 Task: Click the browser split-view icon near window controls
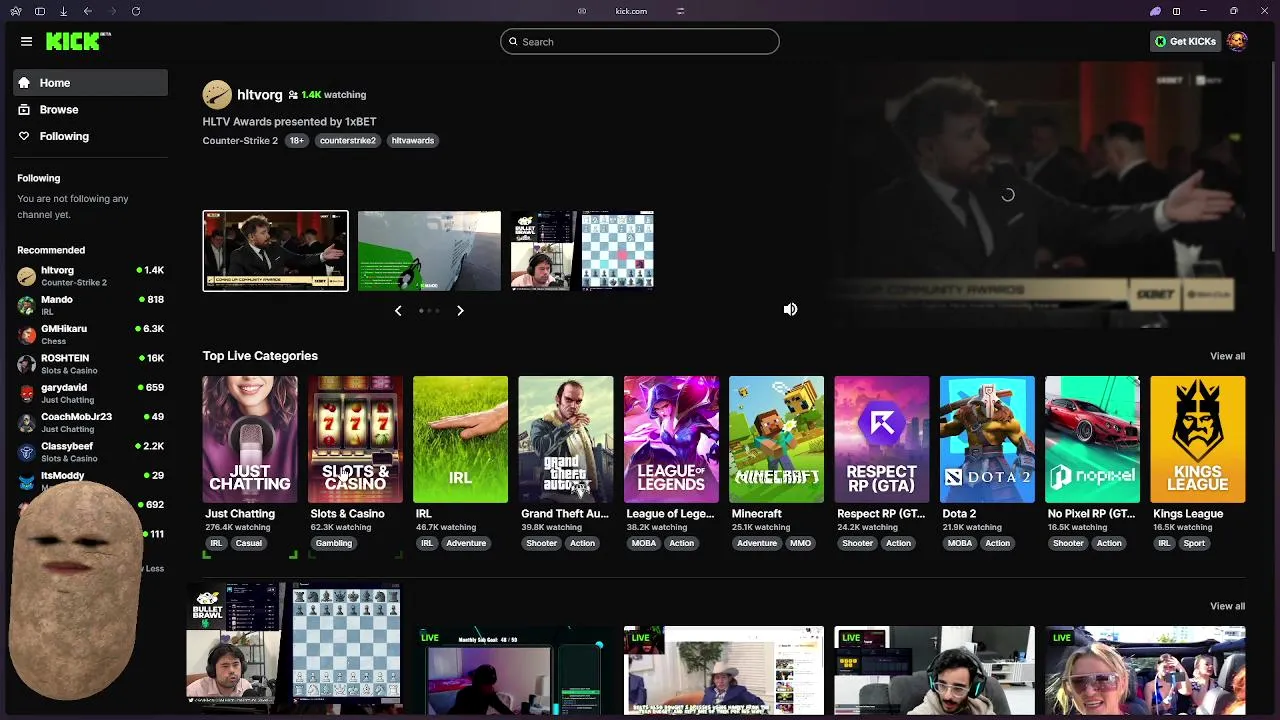pyautogui.click(x=1176, y=11)
